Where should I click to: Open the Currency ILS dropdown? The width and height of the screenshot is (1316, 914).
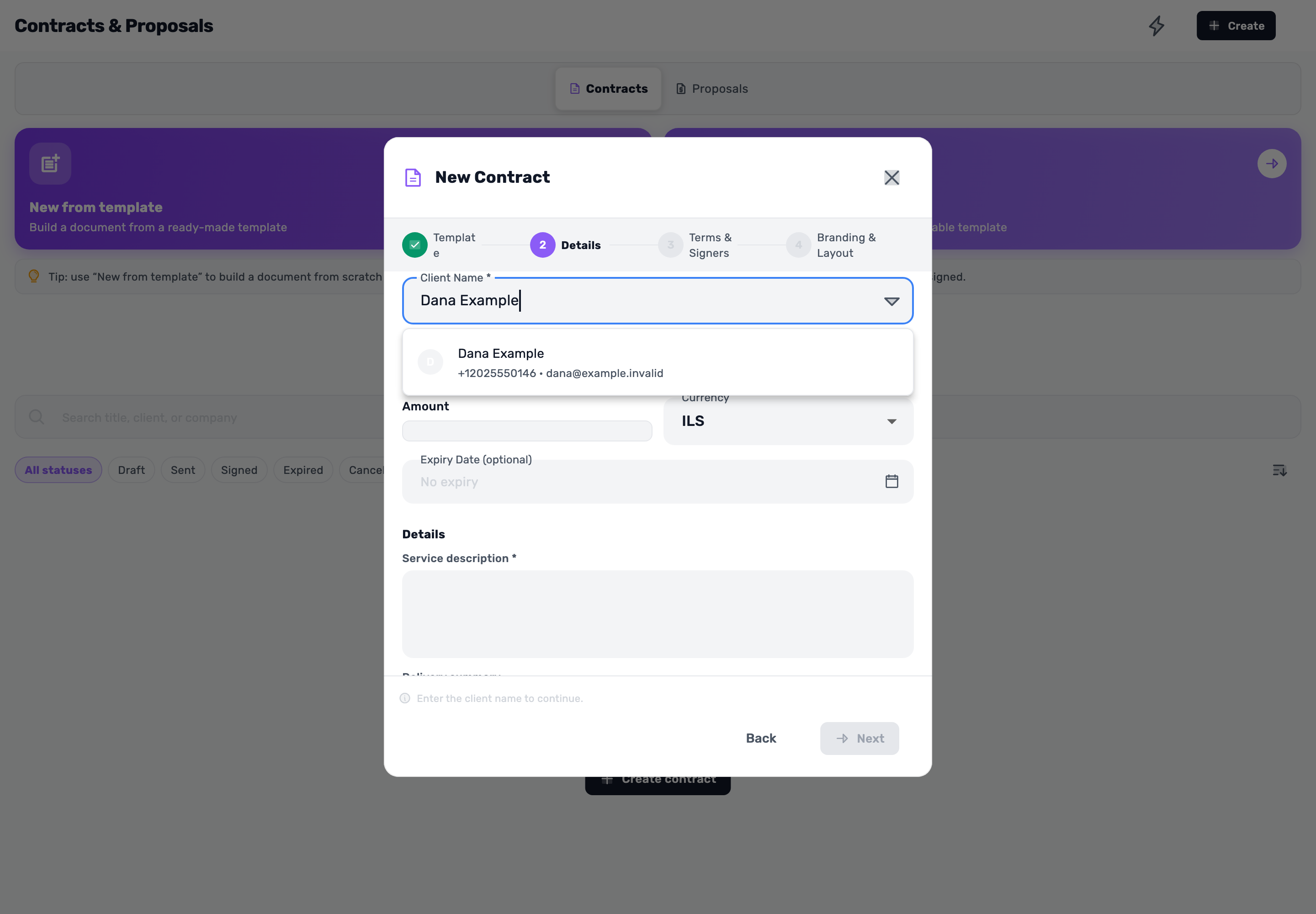(788, 421)
